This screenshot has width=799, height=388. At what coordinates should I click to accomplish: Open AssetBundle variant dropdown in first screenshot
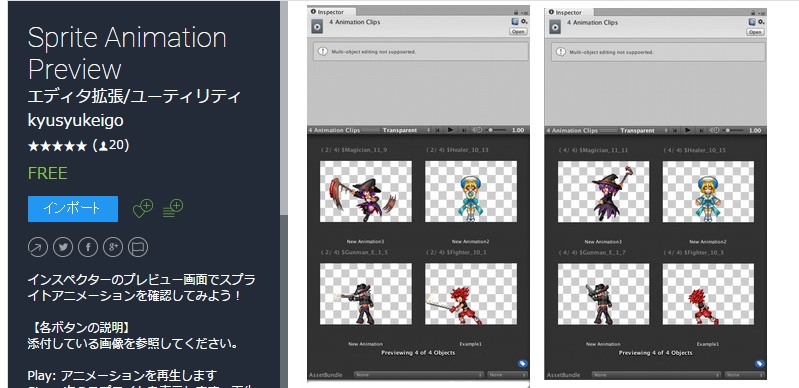click(x=507, y=375)
